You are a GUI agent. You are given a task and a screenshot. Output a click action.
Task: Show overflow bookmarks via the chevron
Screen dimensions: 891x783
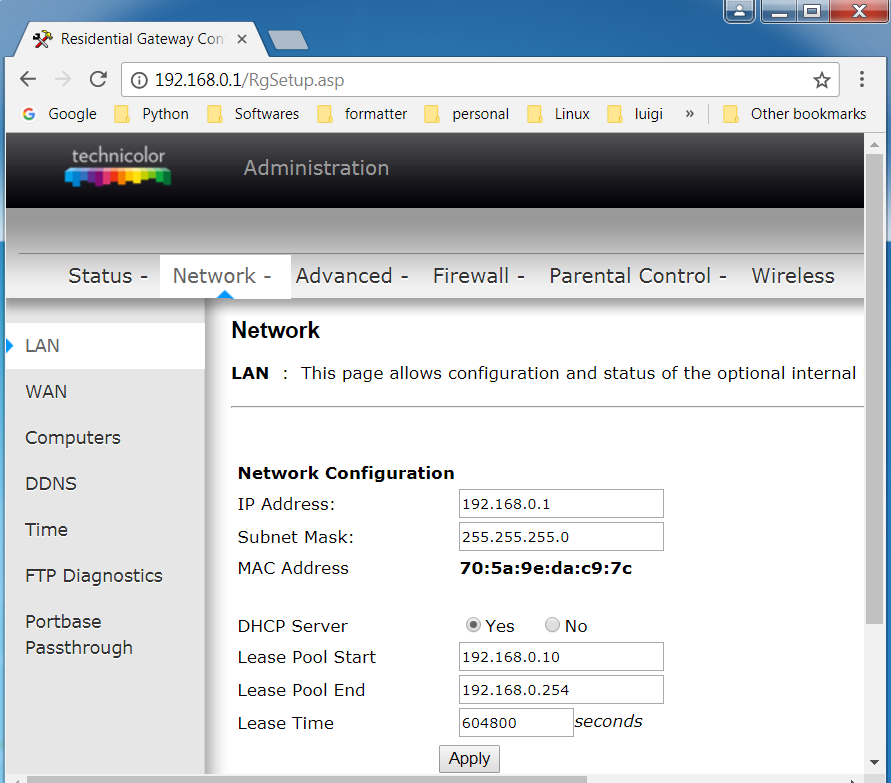pos(690,114)
